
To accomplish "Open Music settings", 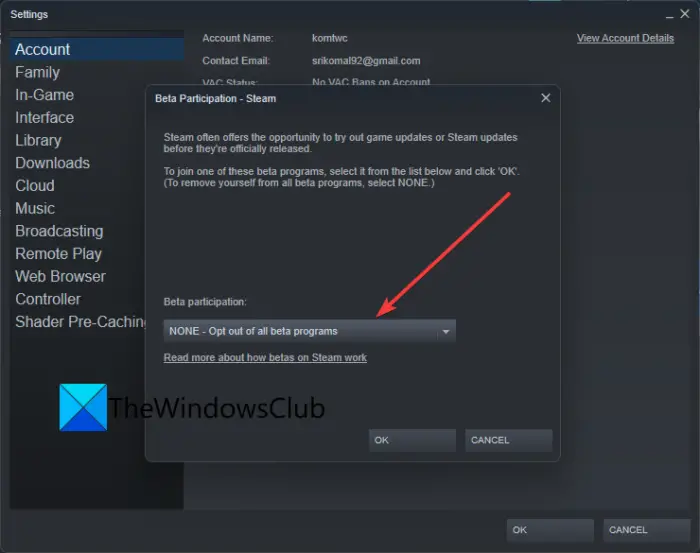I will tap(35, 208).
